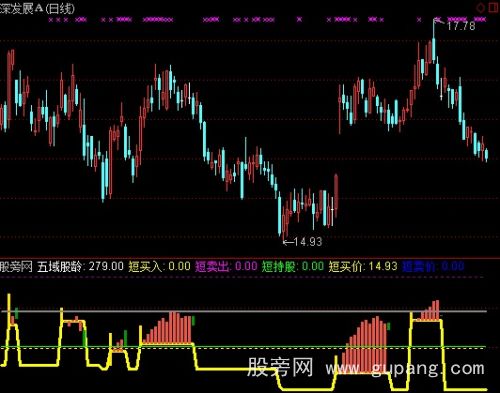500x393 pixels.
Task: Click the green 短持股: 0.00 readout
Action: click(293, 266)
